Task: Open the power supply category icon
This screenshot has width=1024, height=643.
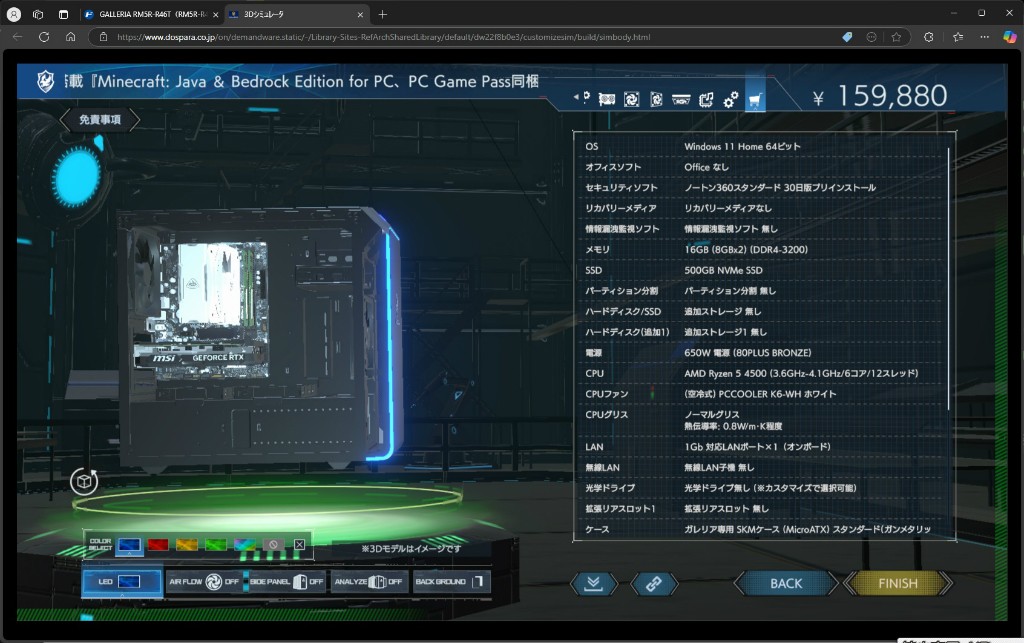Action: pyautogui.click(x=680, y=100)
